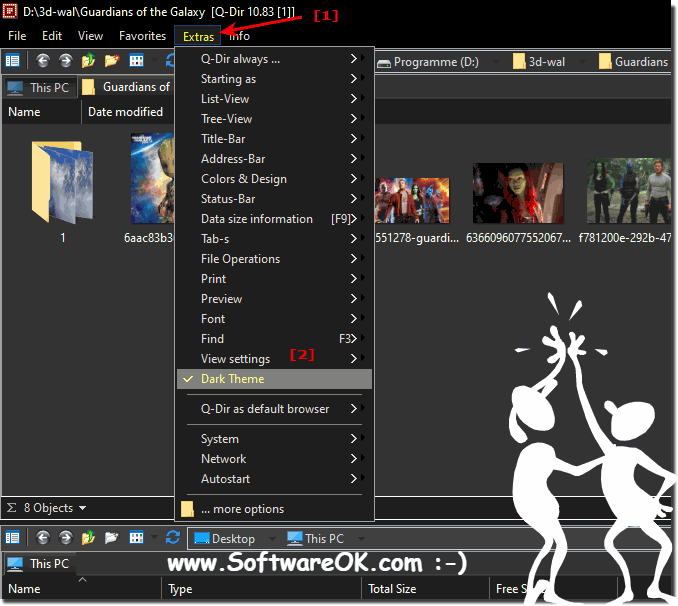The height and width of the screenshot is (606, 678).
Task: Sort by top pane Name column
Action: (42, 112)
